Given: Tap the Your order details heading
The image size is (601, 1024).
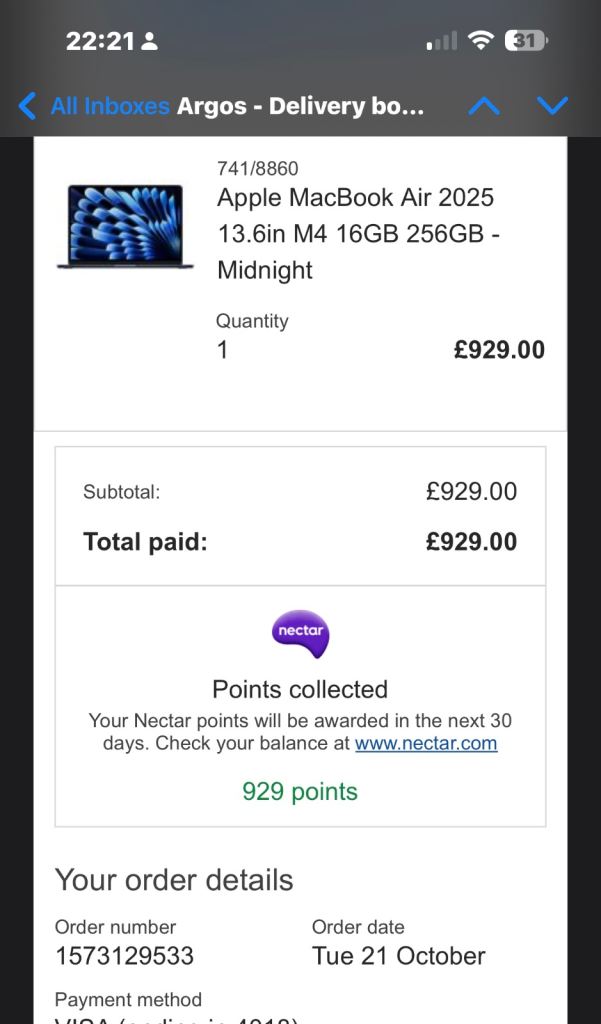Looking at the screenshot, I should click(x=174, y=880).
